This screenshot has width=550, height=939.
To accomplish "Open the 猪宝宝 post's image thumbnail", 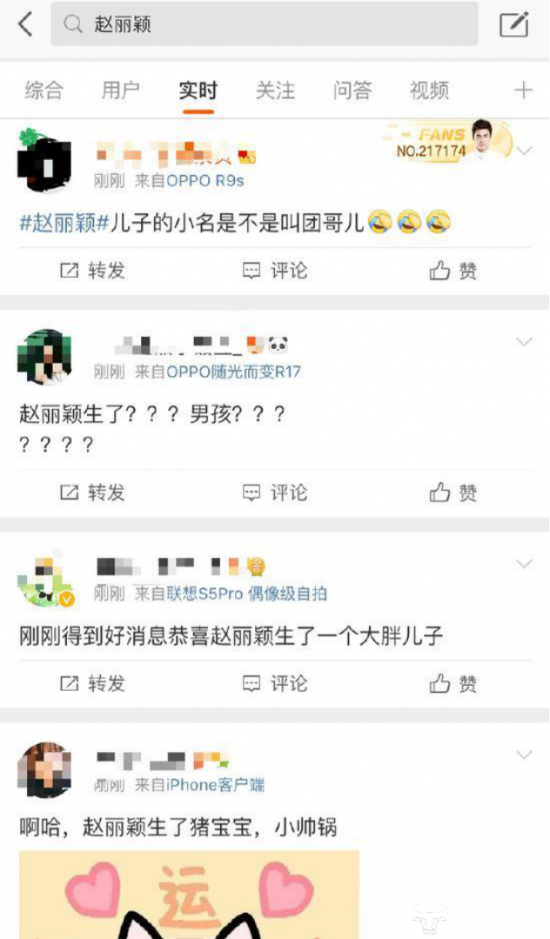I will [189, 895].
